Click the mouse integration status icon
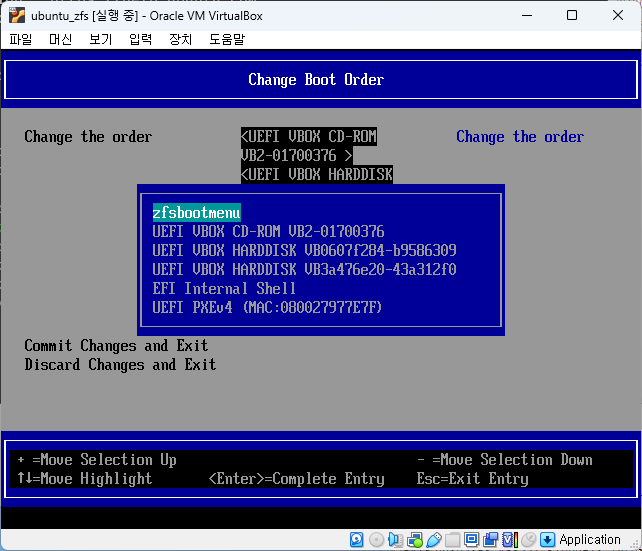This screenshot has height=551, width=642. pos(528,540)
